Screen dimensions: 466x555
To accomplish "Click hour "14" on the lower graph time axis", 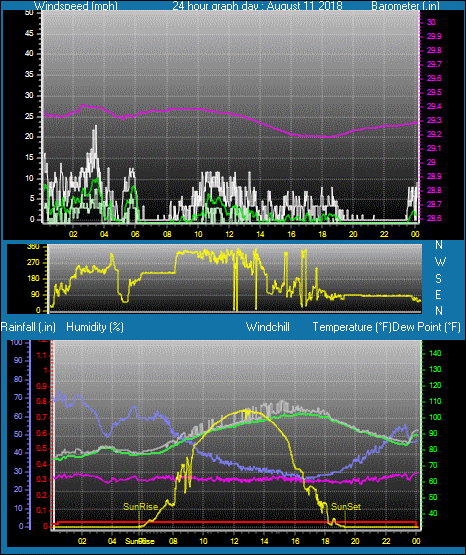I will (264, 541).
